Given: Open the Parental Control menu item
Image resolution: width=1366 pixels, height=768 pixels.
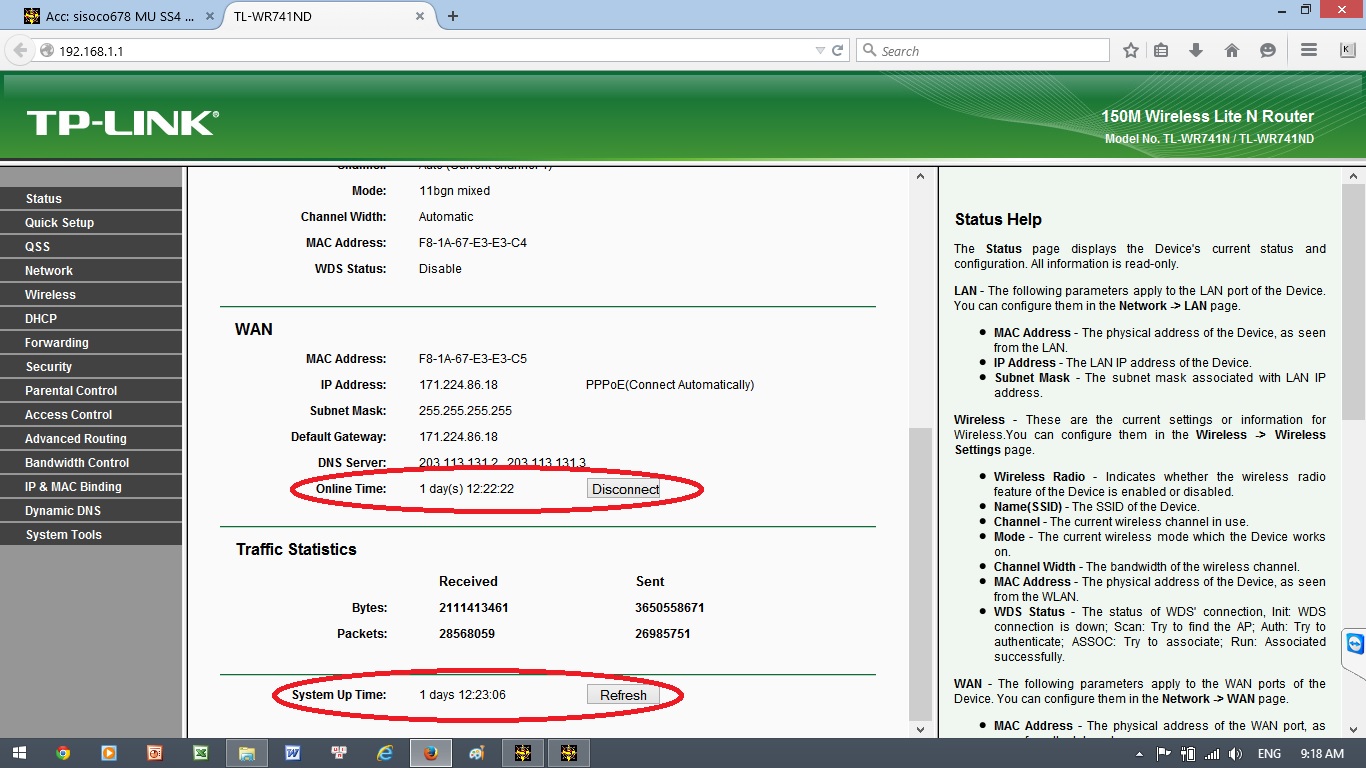Looking at the screenshot, I should coord(91,390).
